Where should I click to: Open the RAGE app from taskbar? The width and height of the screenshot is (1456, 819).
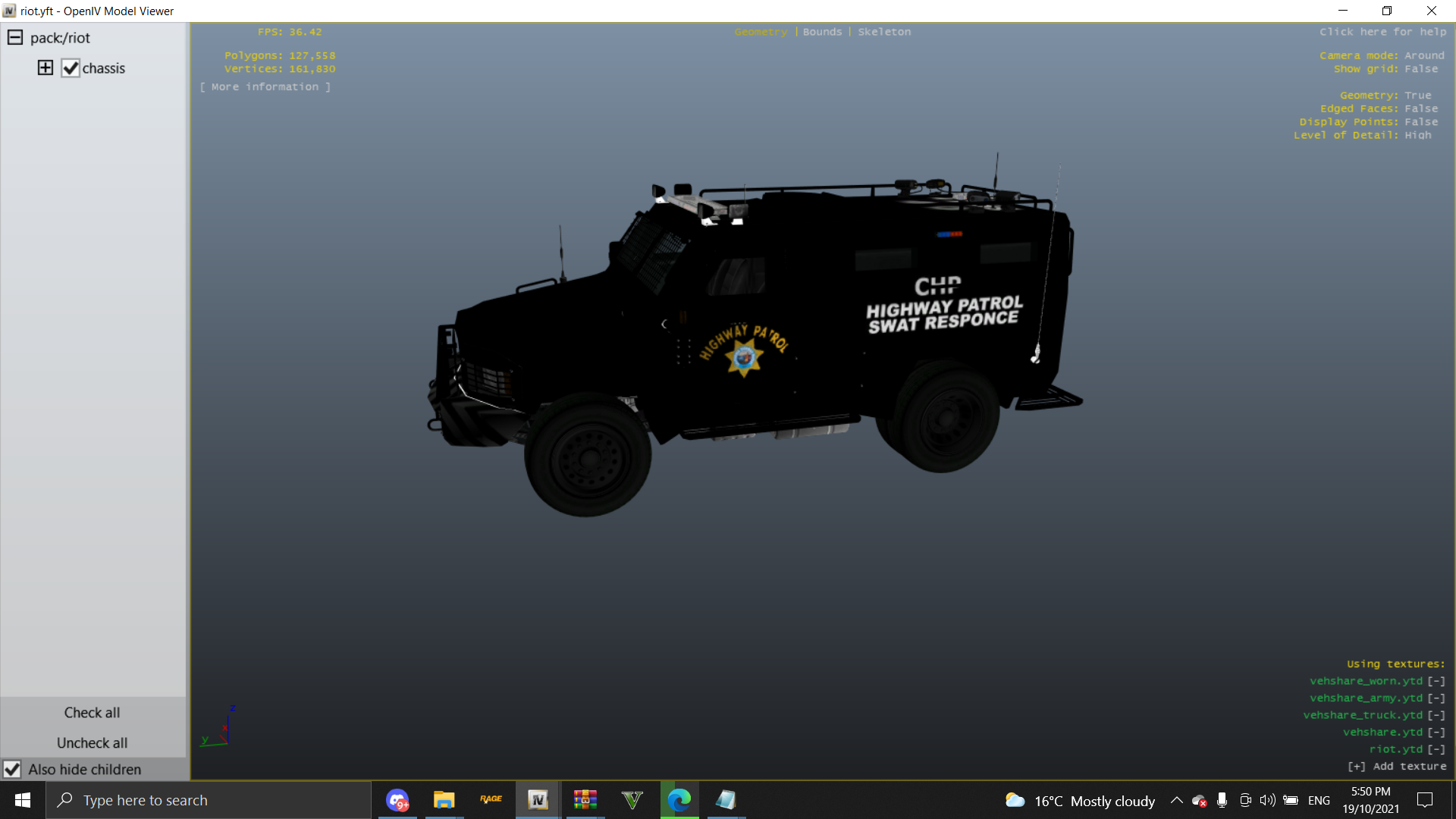point(491,800)
